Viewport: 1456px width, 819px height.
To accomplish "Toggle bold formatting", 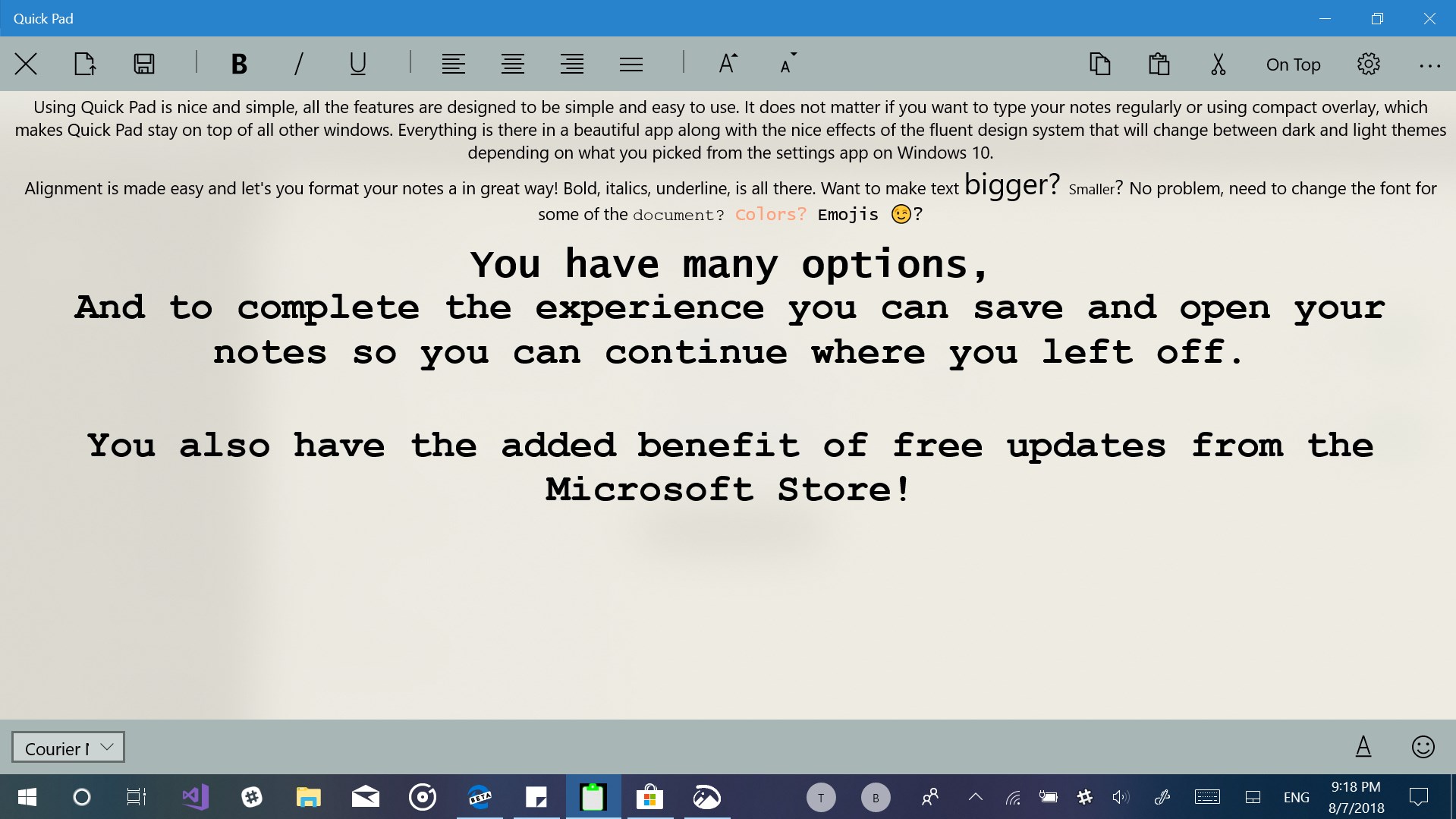I will point(239,65).
